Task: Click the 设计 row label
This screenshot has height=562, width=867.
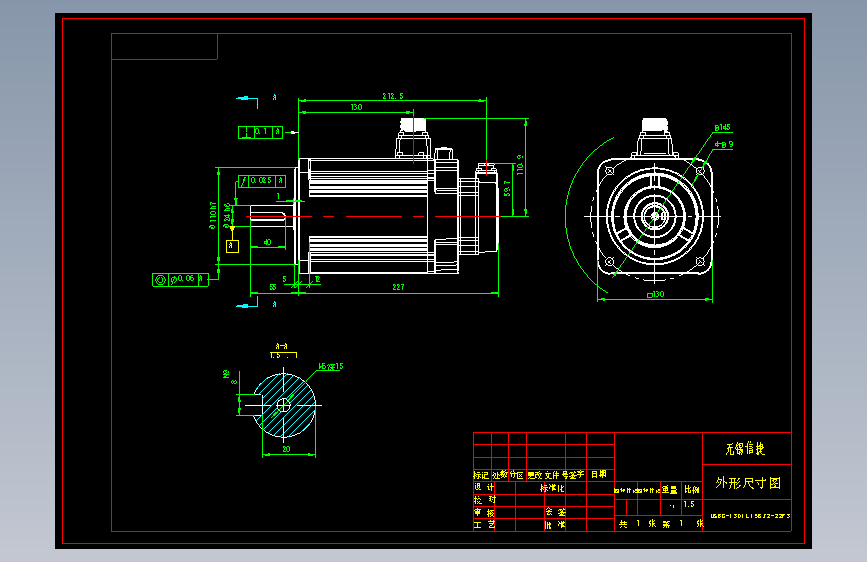Action: coord(484,487)
